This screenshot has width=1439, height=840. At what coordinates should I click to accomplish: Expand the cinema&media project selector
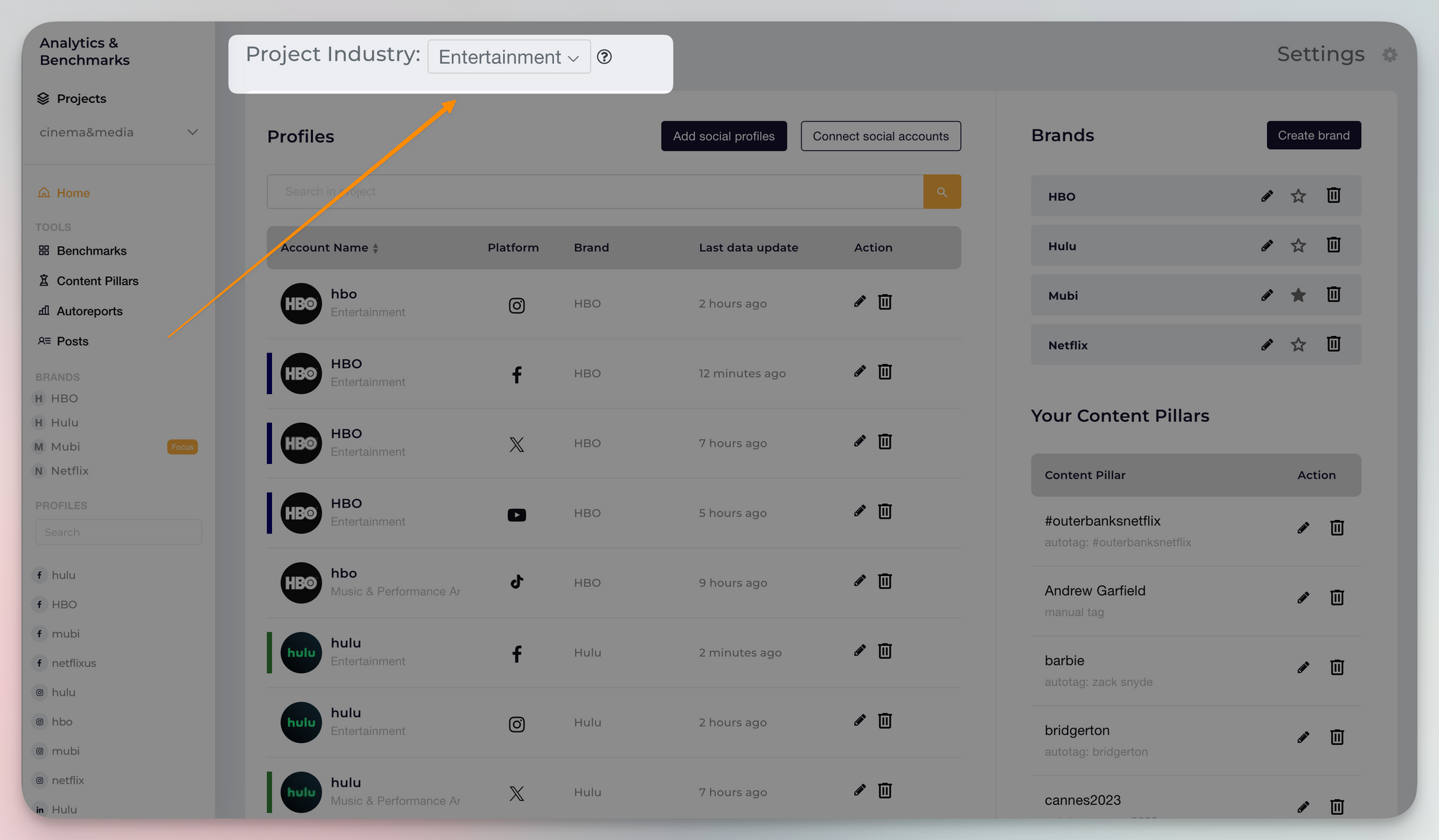119,132
